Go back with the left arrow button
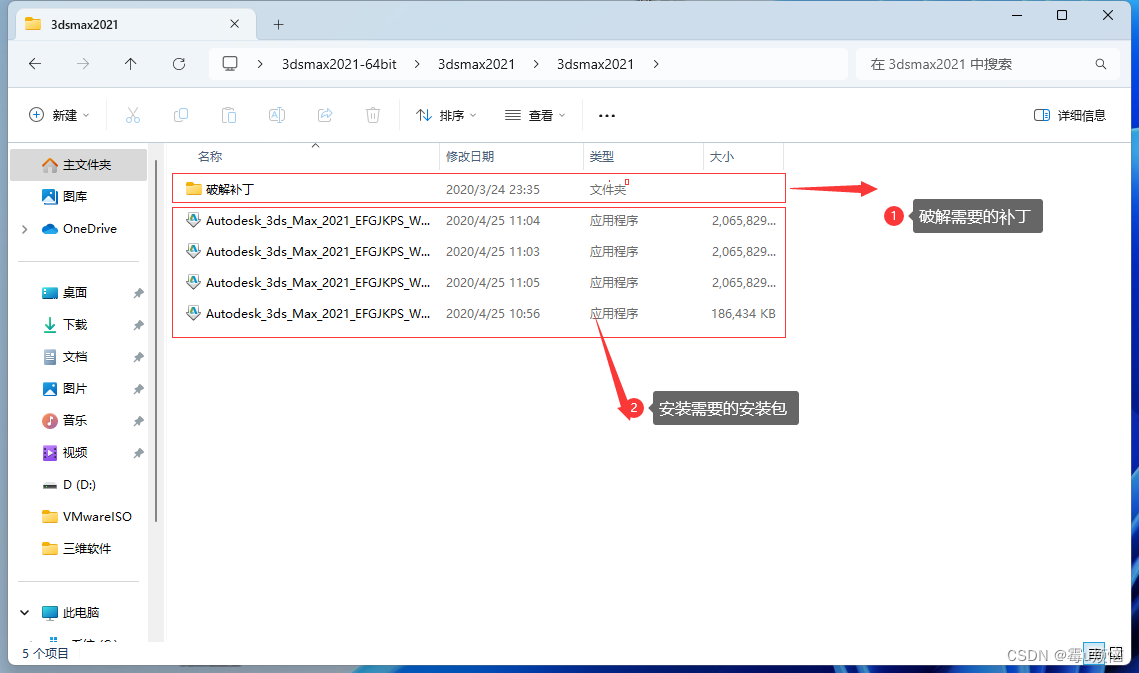This screenshot has width=1139, height=673. coord(35,64)
